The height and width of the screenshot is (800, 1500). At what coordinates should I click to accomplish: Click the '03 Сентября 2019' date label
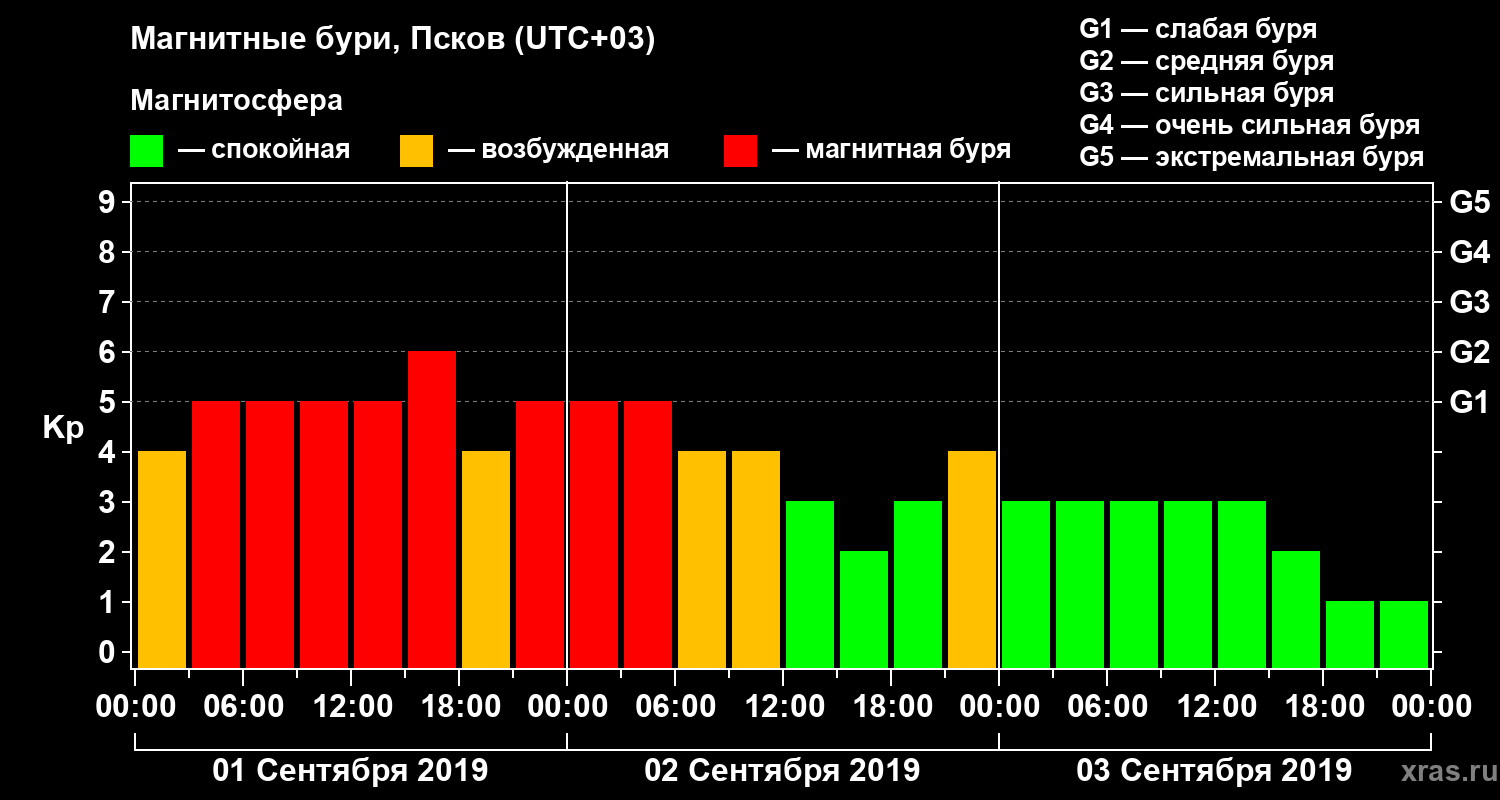click(1214, 771)
